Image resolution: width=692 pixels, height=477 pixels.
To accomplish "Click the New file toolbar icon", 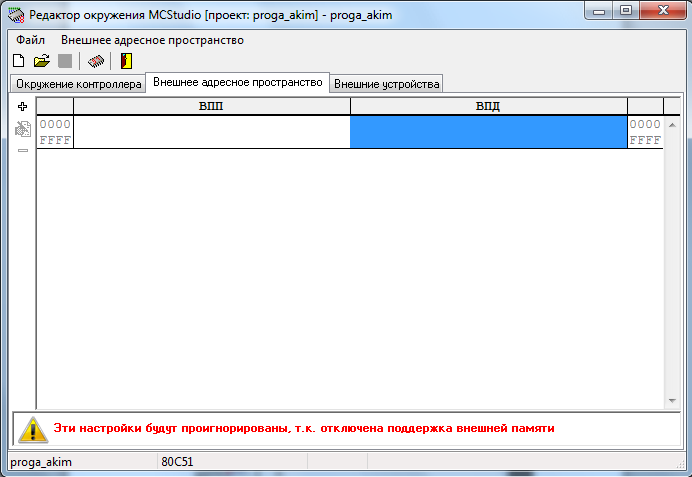I will tap(19, 61).
